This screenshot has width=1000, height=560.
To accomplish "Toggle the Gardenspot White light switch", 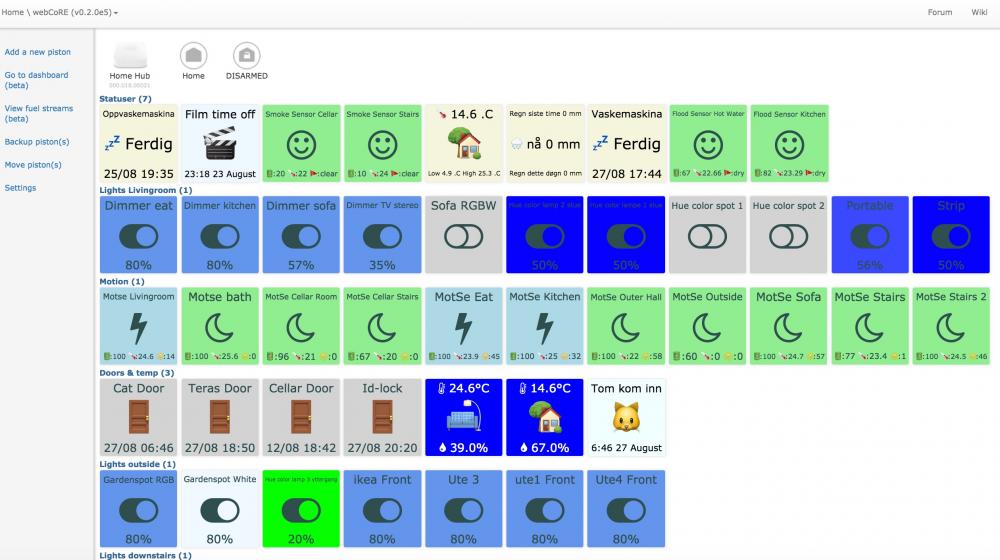I will [219, 510].
